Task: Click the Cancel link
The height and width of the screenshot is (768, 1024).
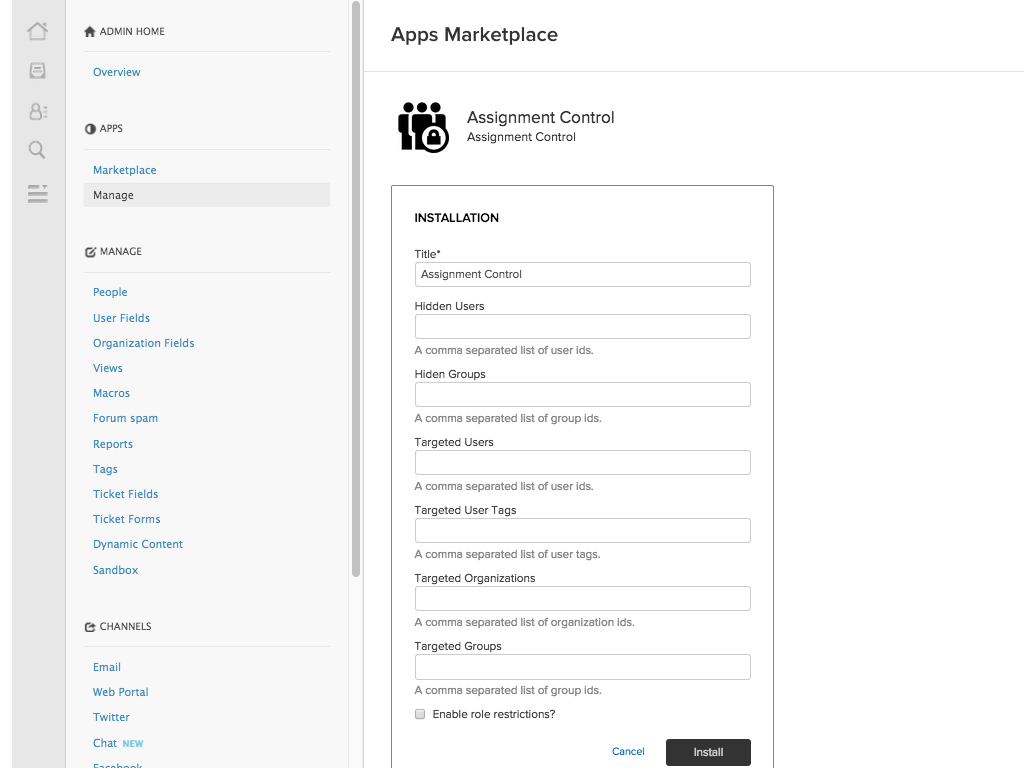Action: [628, 751]
